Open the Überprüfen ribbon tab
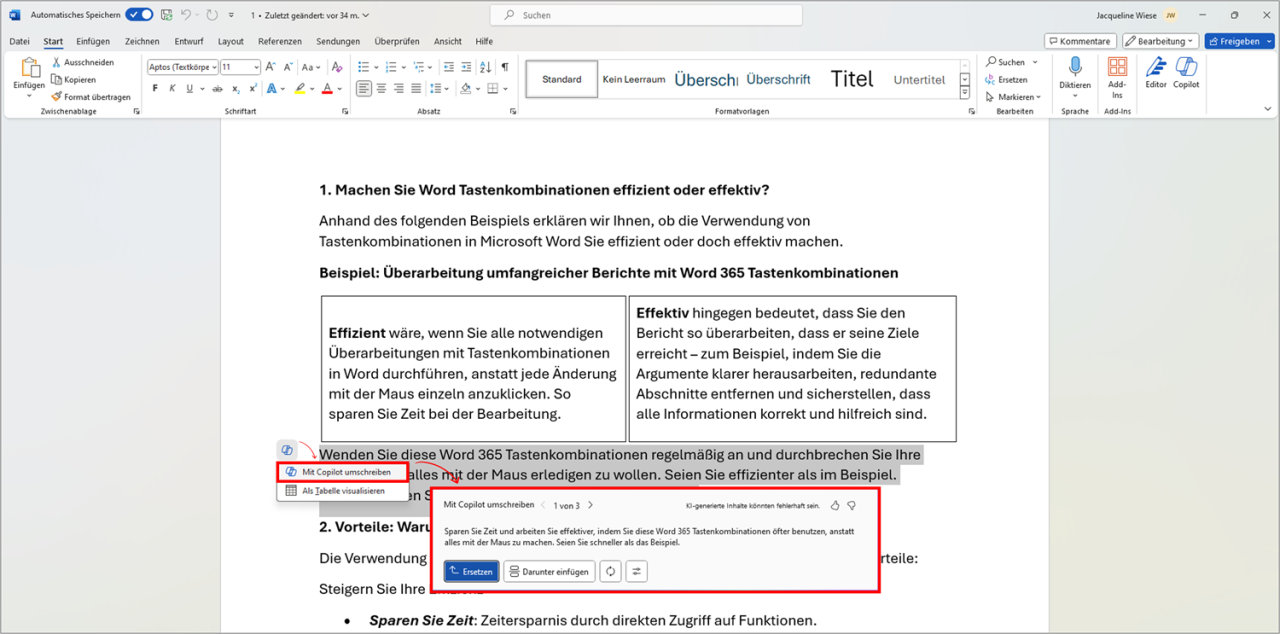Image resolution: width=1280 pixels, height=634 pixels. point(397,41)
